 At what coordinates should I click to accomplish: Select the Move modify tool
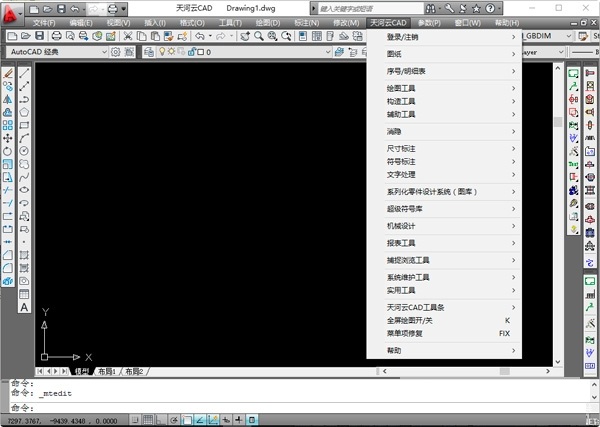click(8, 138)
